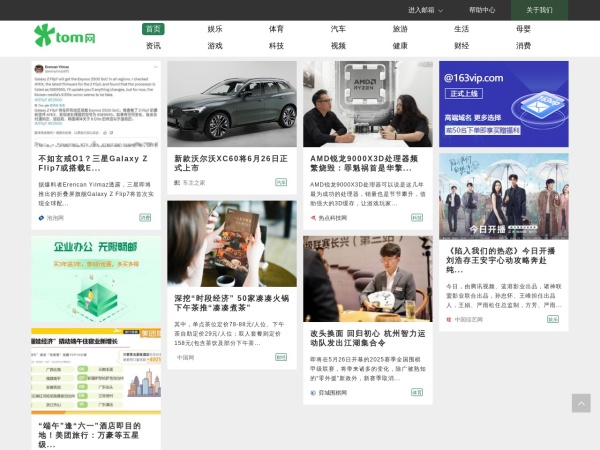The image size is (600, 450).
Task: Open the 科技 category
Action: click(x=276, y=46)
